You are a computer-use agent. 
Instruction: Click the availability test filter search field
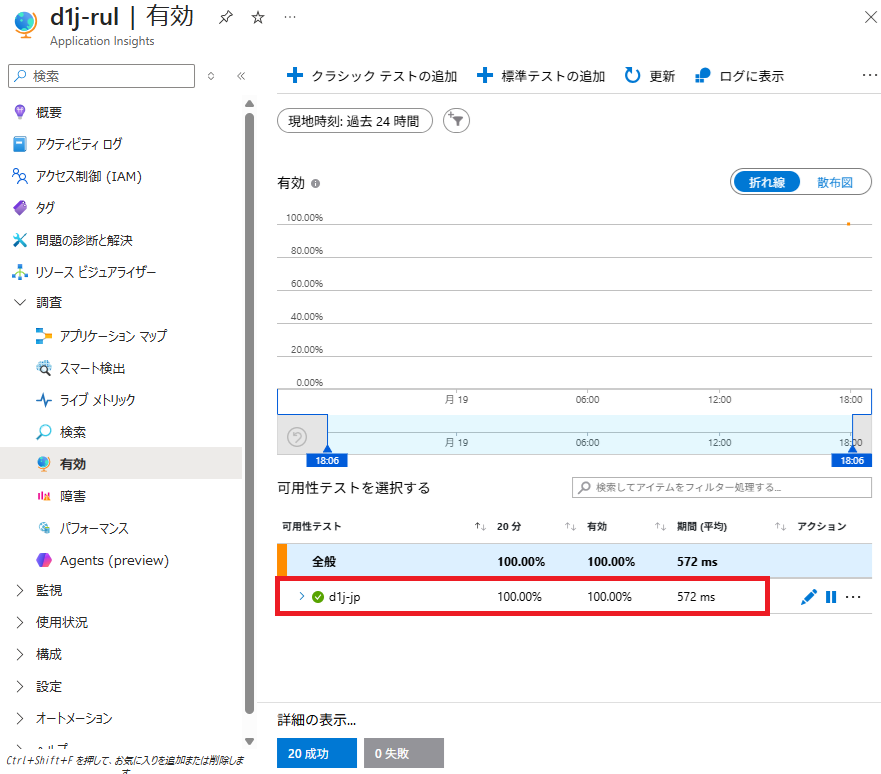click(722, 487)
